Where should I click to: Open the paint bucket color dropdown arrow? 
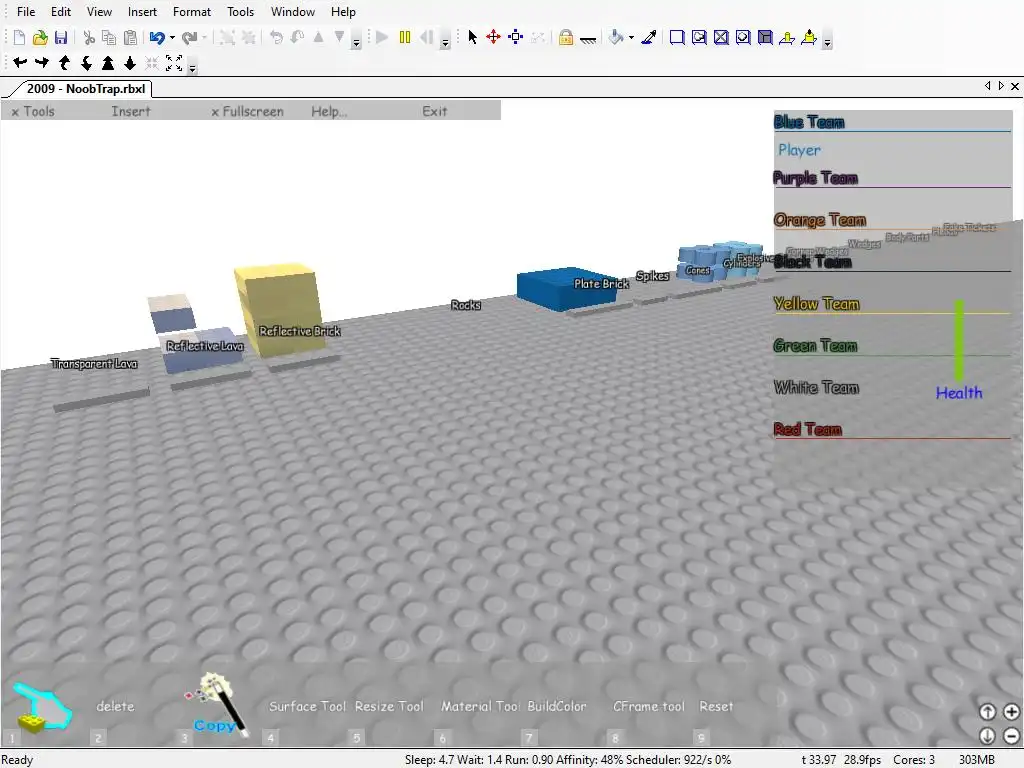pyautogui.click(x=631, y=38)
